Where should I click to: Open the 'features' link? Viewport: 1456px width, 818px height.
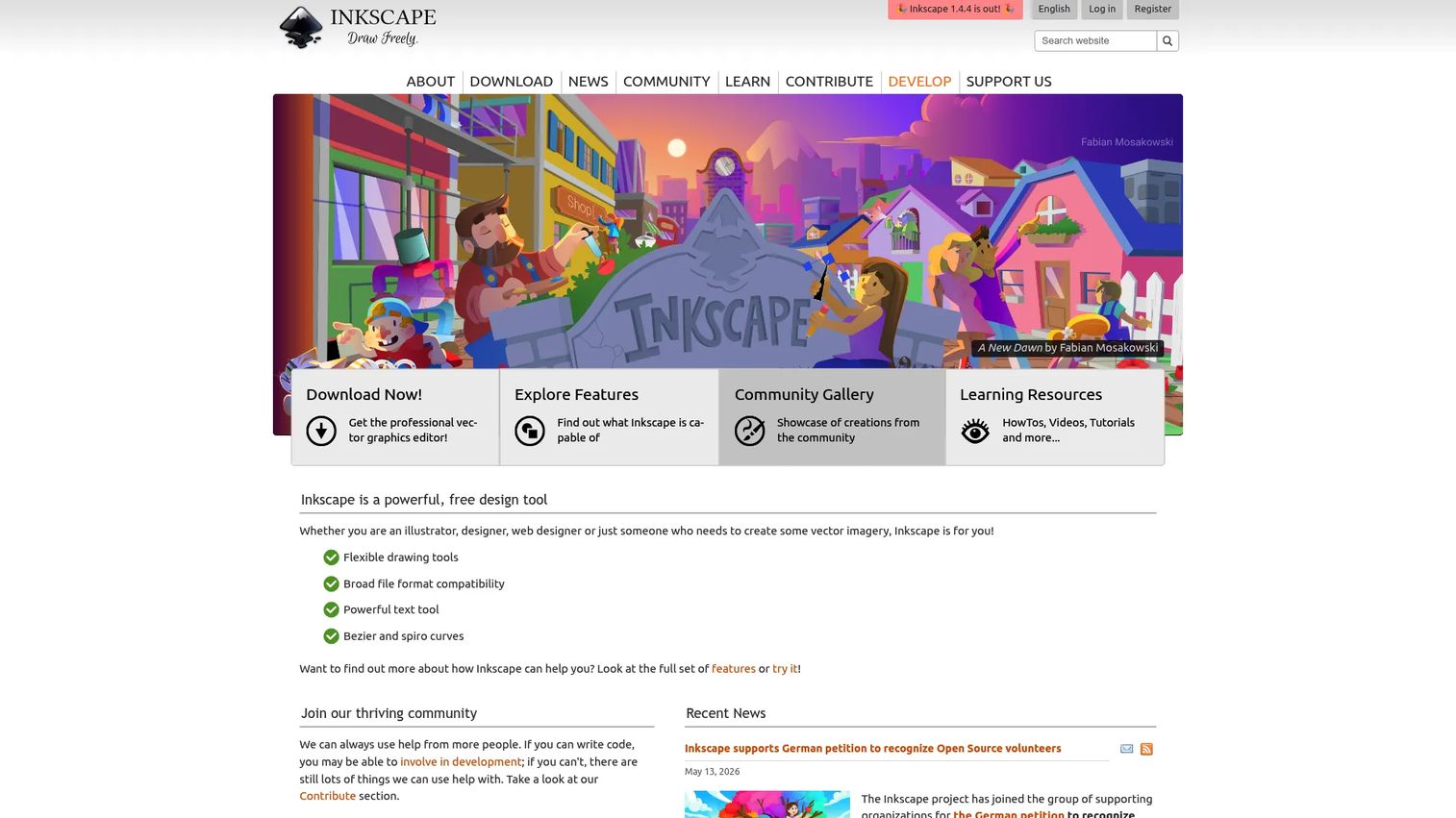[x=734, y=669]
